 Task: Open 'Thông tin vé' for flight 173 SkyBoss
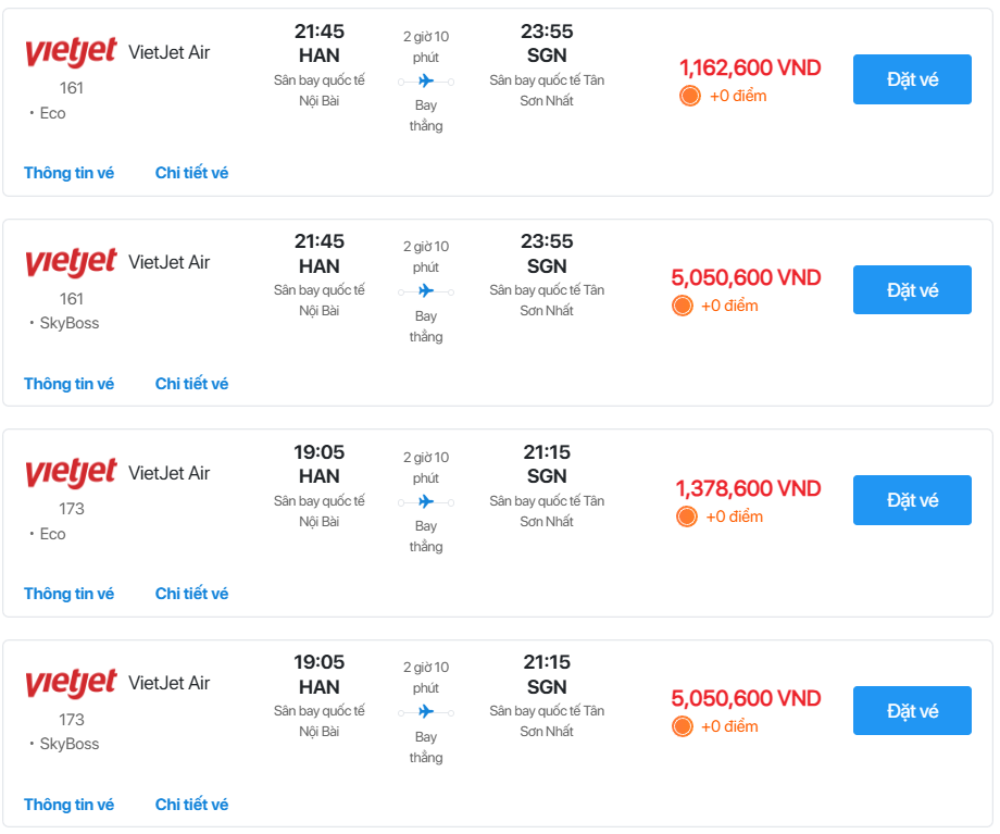69,805
